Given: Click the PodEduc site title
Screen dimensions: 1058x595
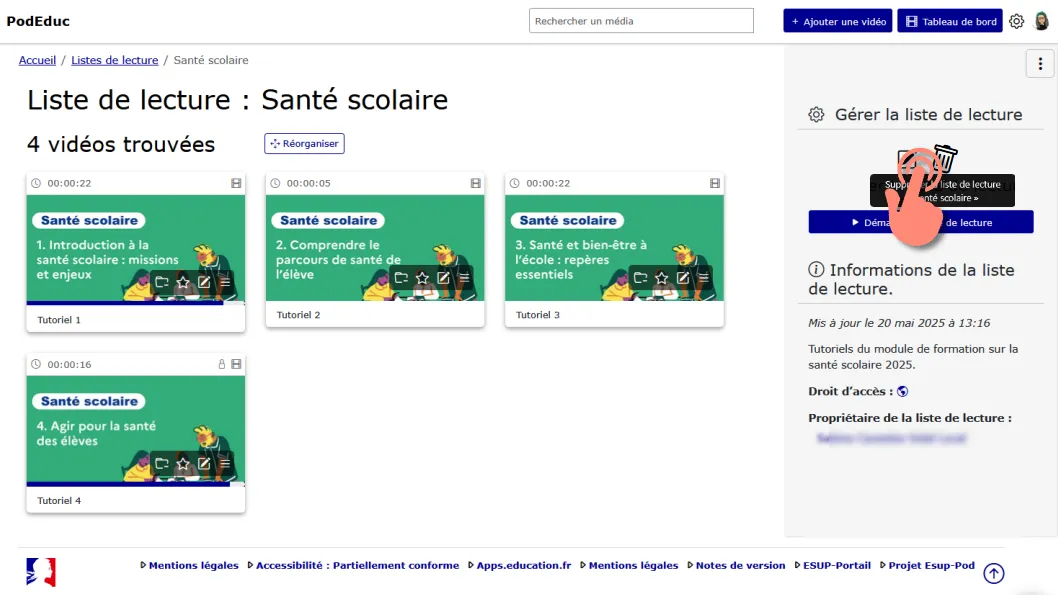Looking at the screenshot, I should (x=38, y=21).
